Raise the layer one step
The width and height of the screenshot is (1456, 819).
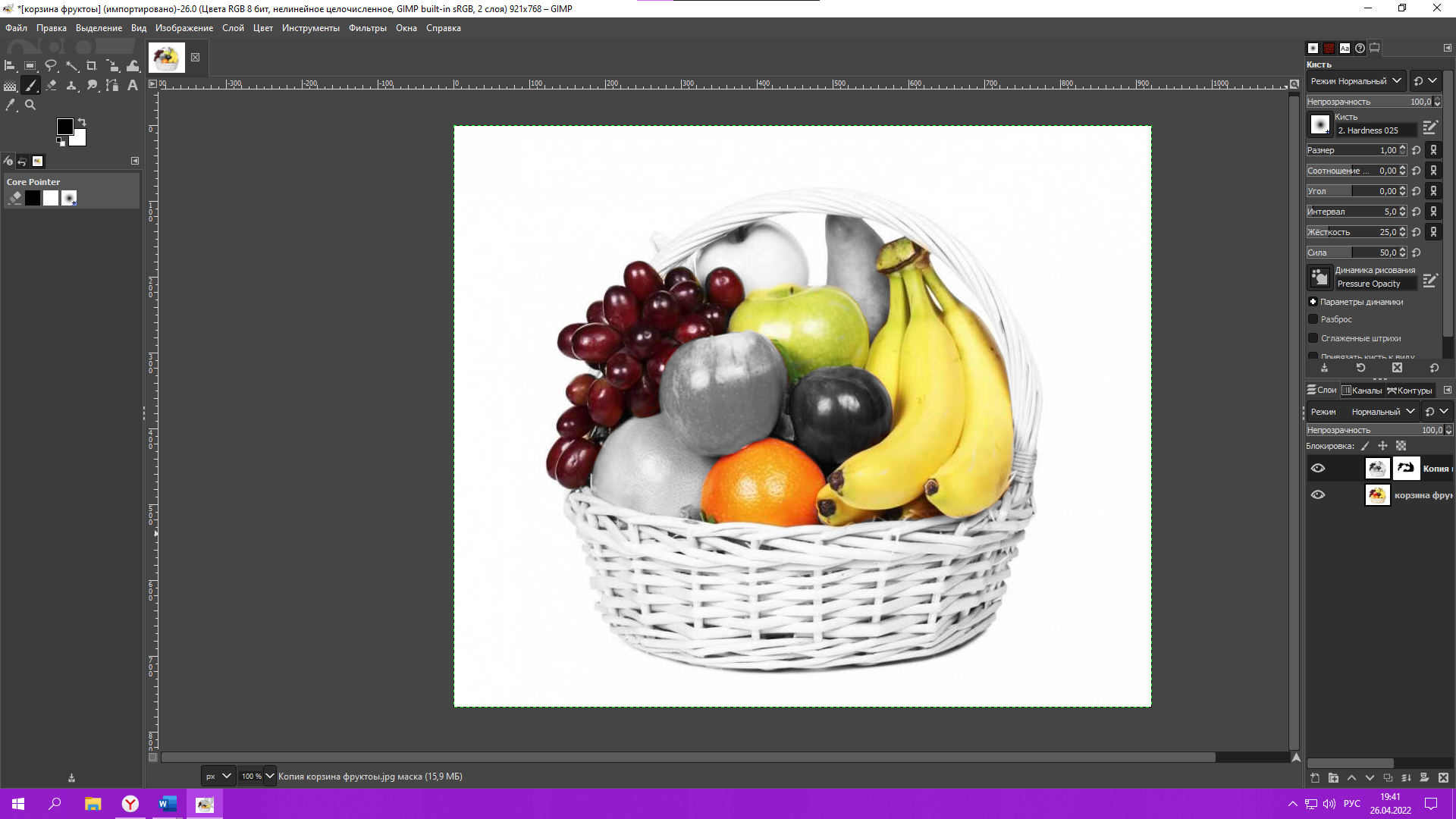[1351, 778]
